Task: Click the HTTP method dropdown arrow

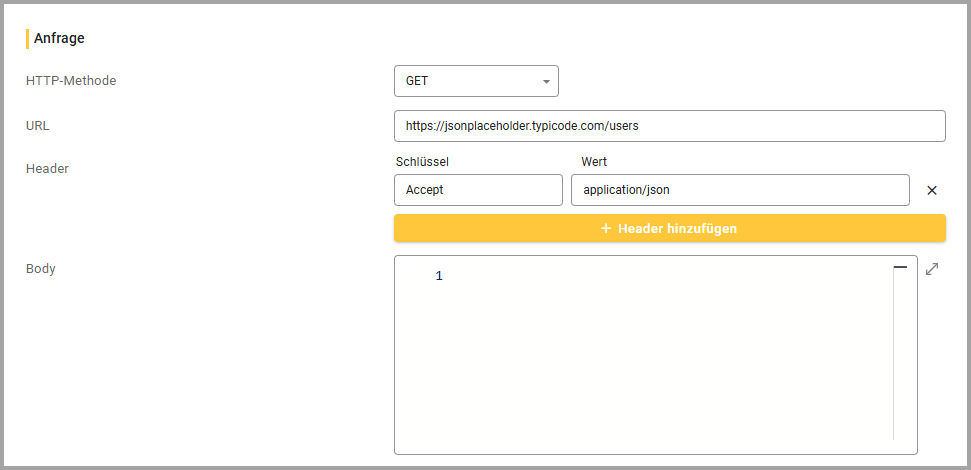Action: (546, 81)
